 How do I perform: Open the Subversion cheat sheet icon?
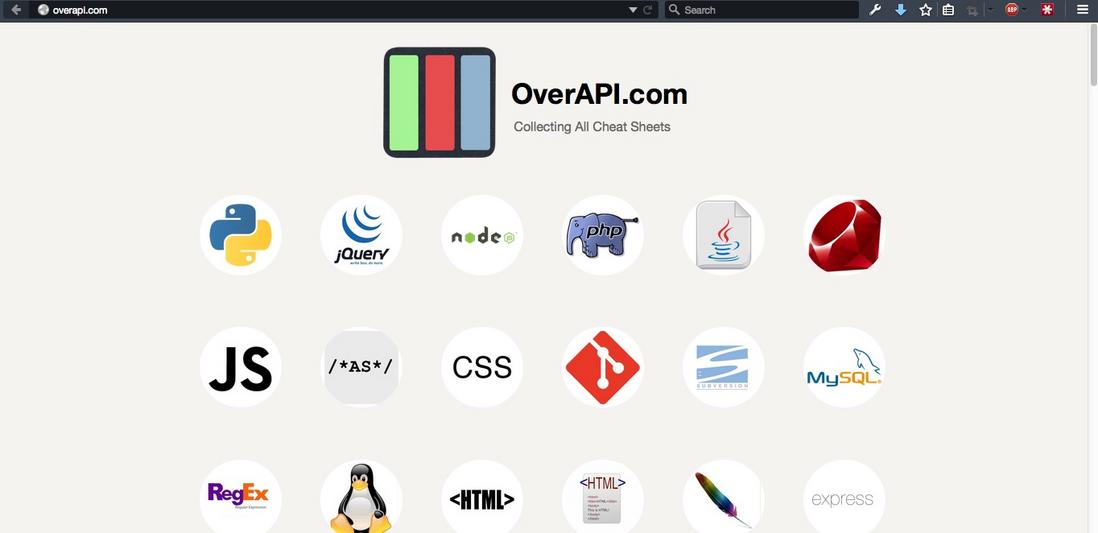(x=723, y=367)
